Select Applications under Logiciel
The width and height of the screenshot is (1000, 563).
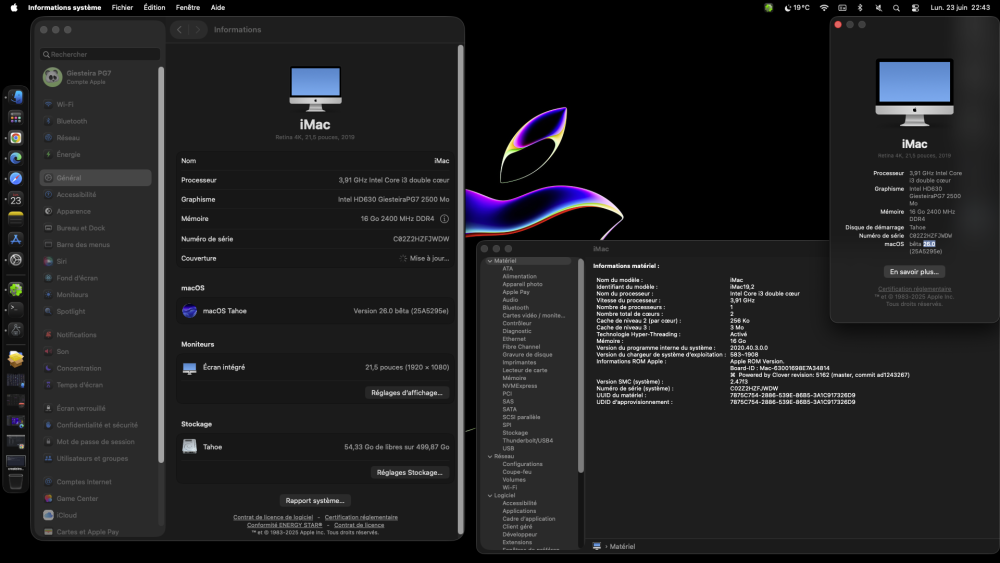coord(519,511)
